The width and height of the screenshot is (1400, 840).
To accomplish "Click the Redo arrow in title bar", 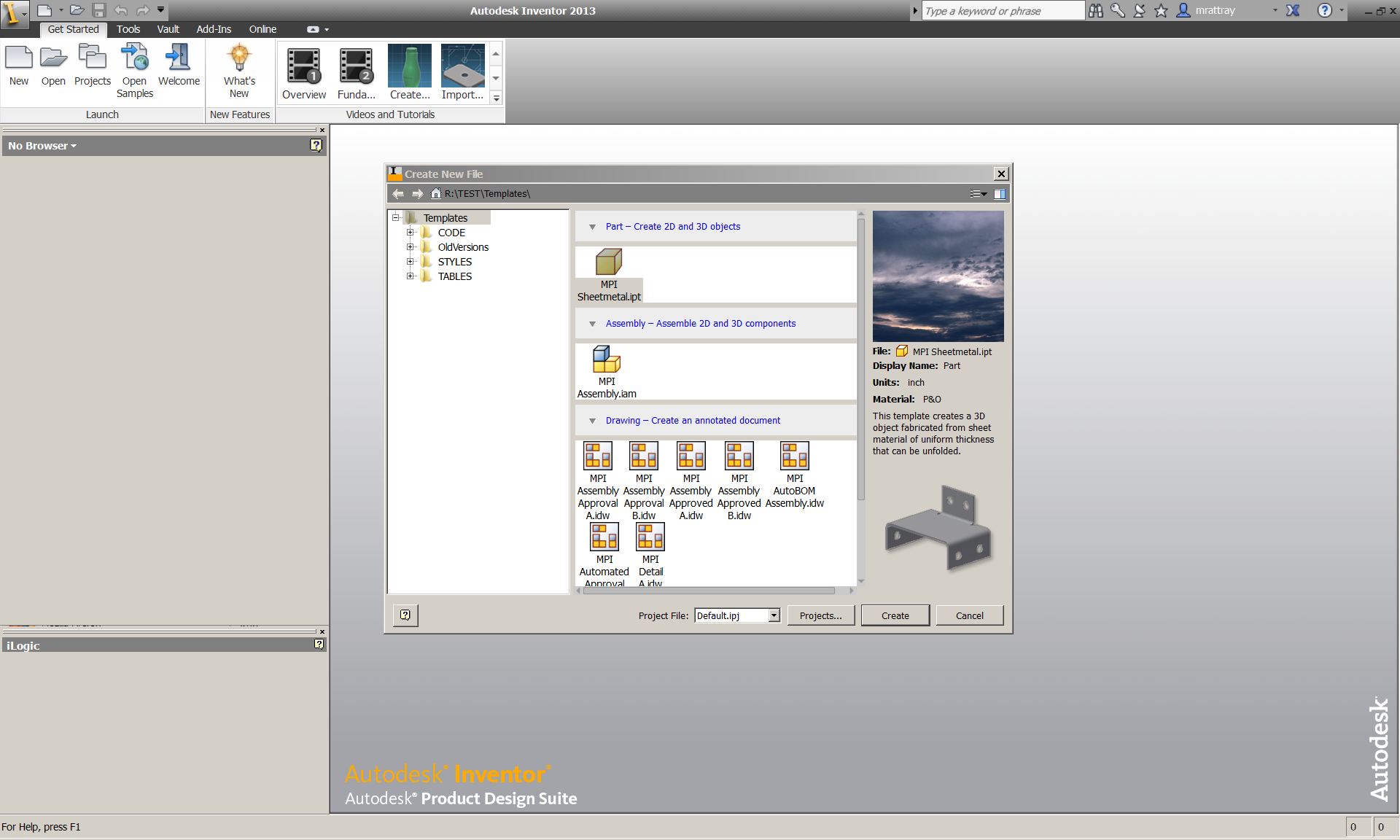I will click(x=143, y=10).
